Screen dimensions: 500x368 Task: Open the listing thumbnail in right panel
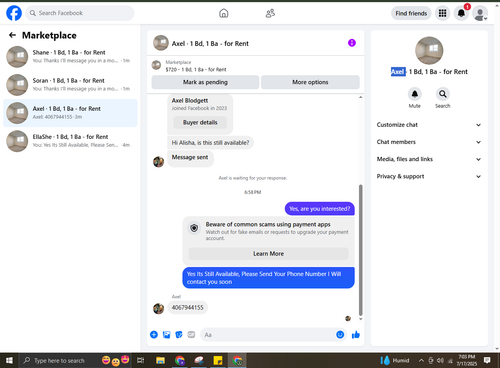(429, 50)
